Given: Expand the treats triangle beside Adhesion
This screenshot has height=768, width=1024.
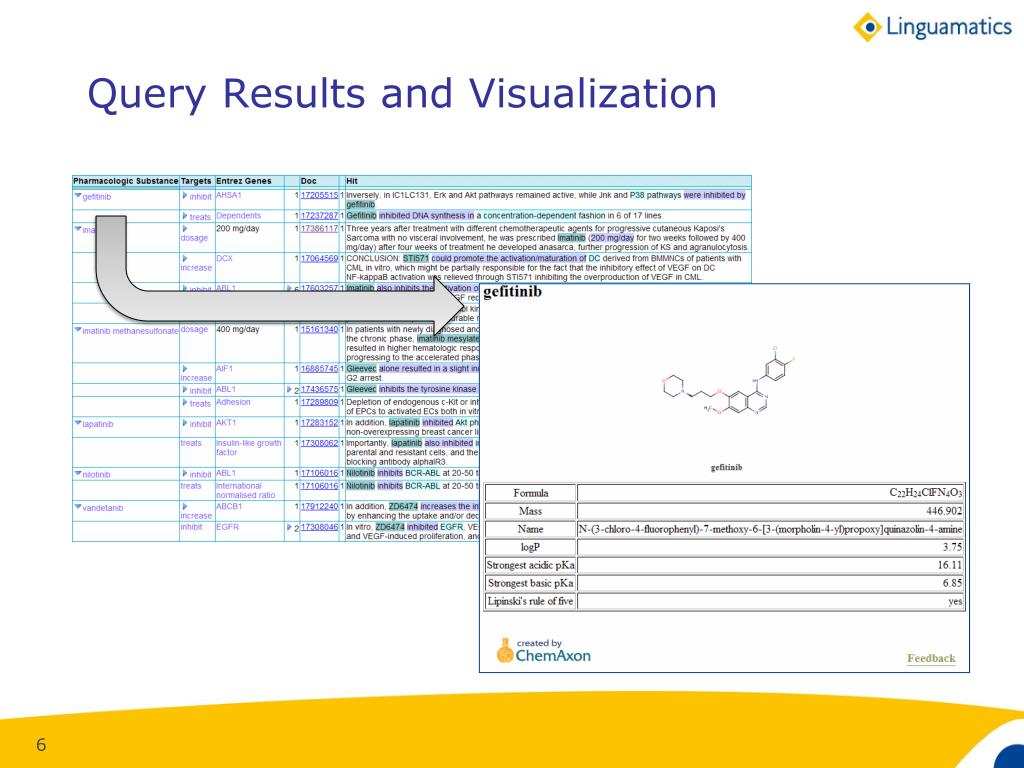Looking at the screenshot, I should [185, 402].
